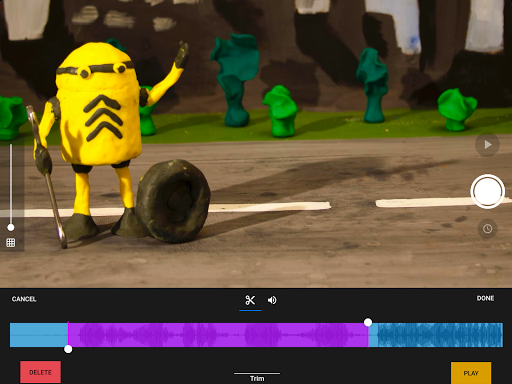This screenshot has width=512, height=384.
Task: Open the volume speaker tab
Action: click(x=272, y=300)
